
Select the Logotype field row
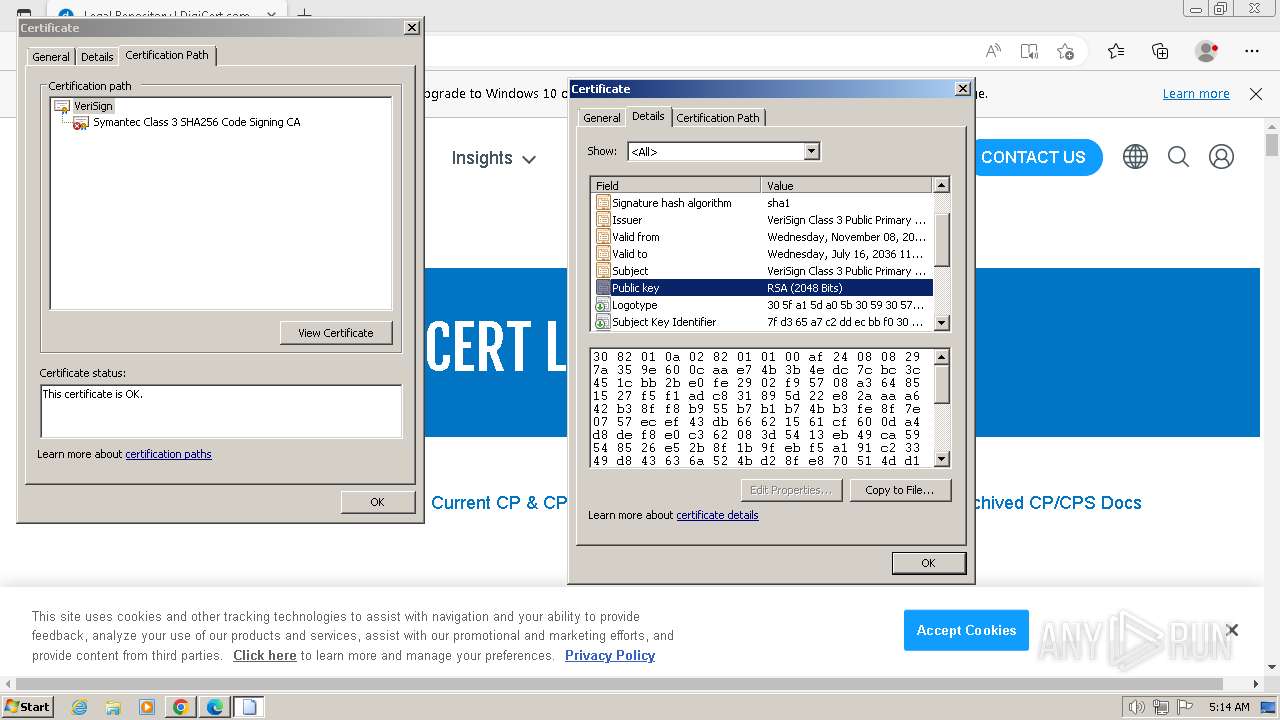coord(763,305)
